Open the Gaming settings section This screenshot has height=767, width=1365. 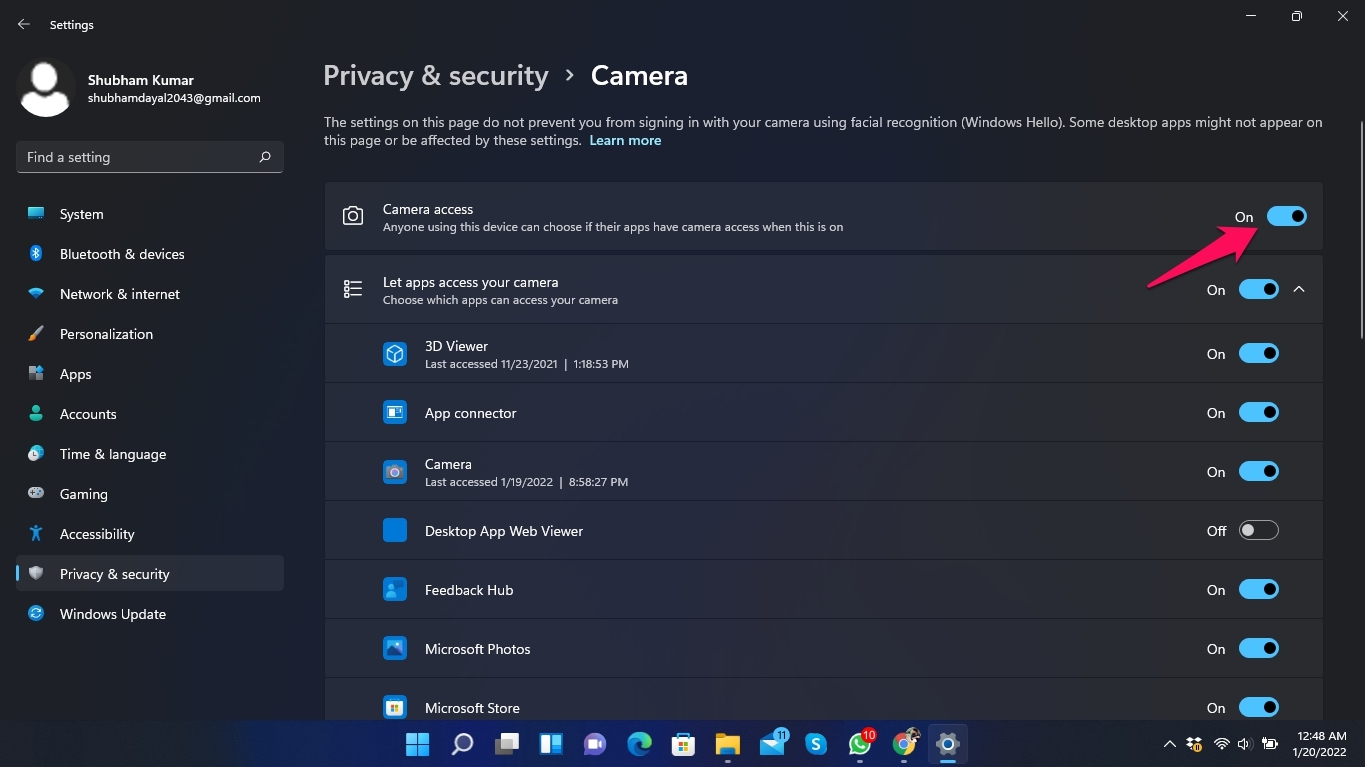pyautogui.click(x=82, y=493)
